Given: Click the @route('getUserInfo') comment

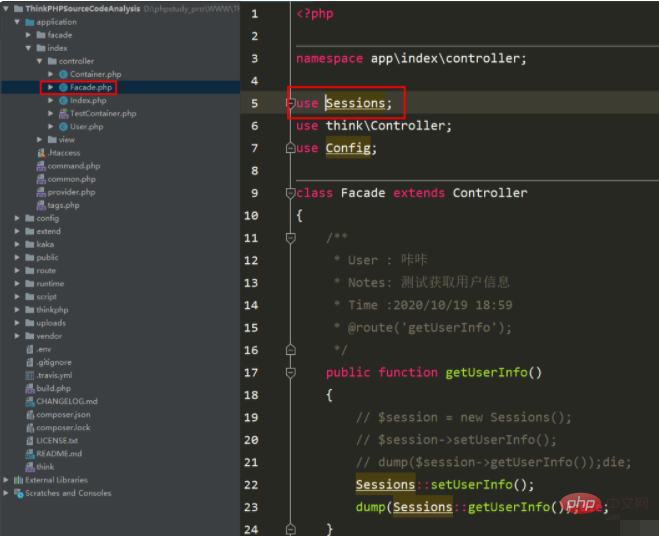Looking at the screenshot, I should point(430,327).
